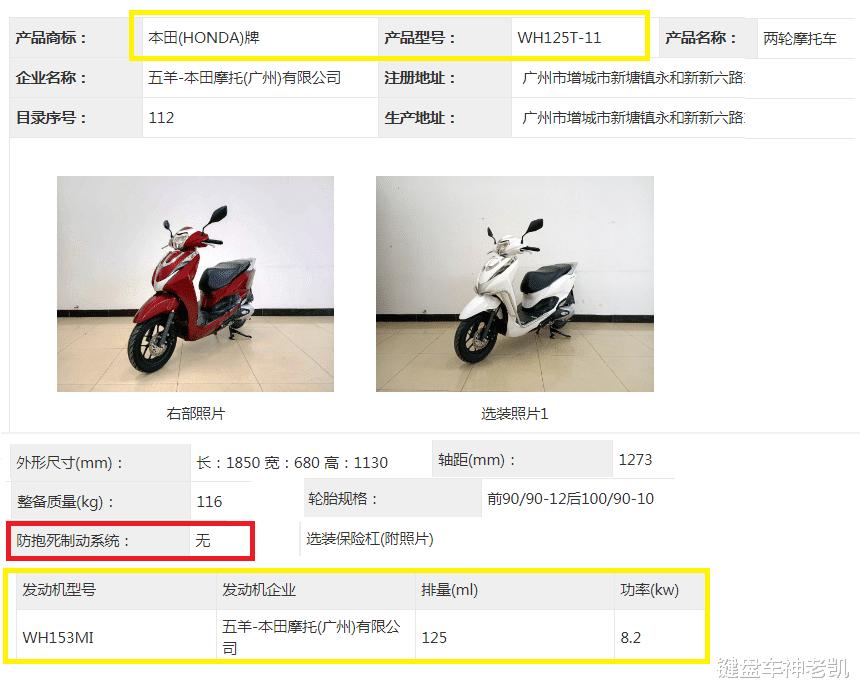Click the 产品名称 两轮摩托车 value
The height and width of the screenshot is (693, 860).
coord(800,38)
